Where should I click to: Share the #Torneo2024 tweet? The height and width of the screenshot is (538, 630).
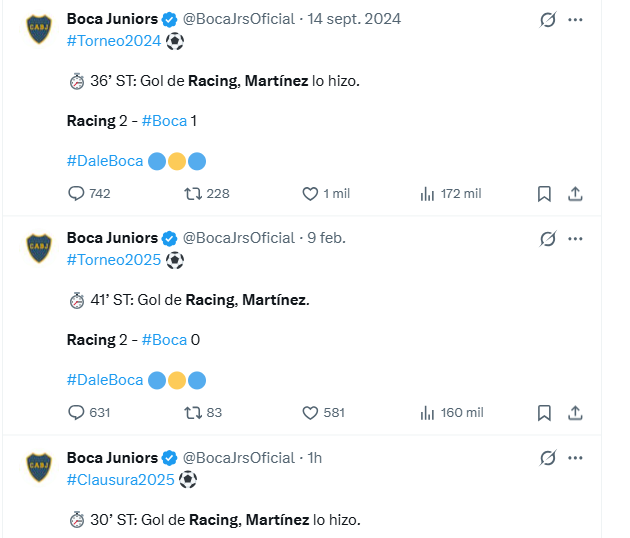pos(575,193)
